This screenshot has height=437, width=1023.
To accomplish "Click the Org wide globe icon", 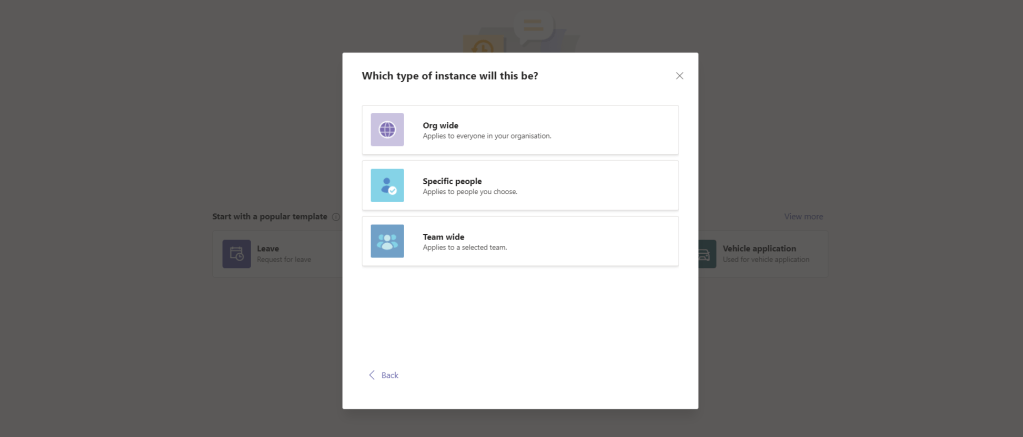I will coord(387,130).
